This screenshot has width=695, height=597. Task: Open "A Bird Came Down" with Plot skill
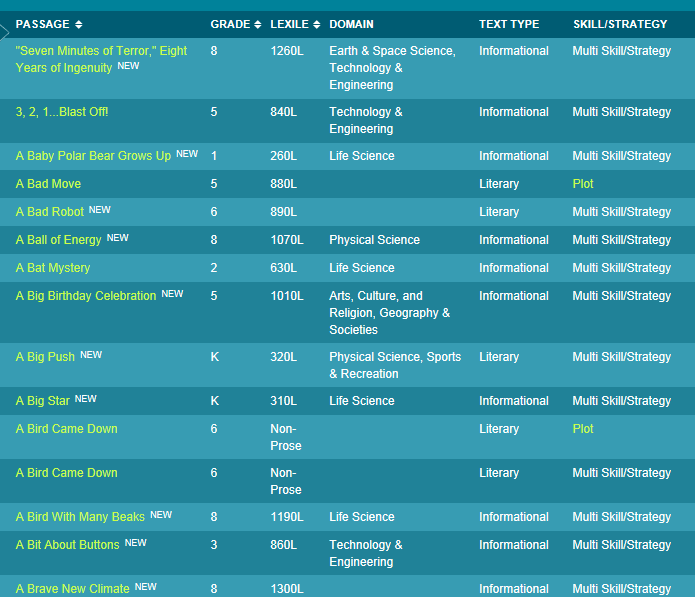tap(66, 429)
